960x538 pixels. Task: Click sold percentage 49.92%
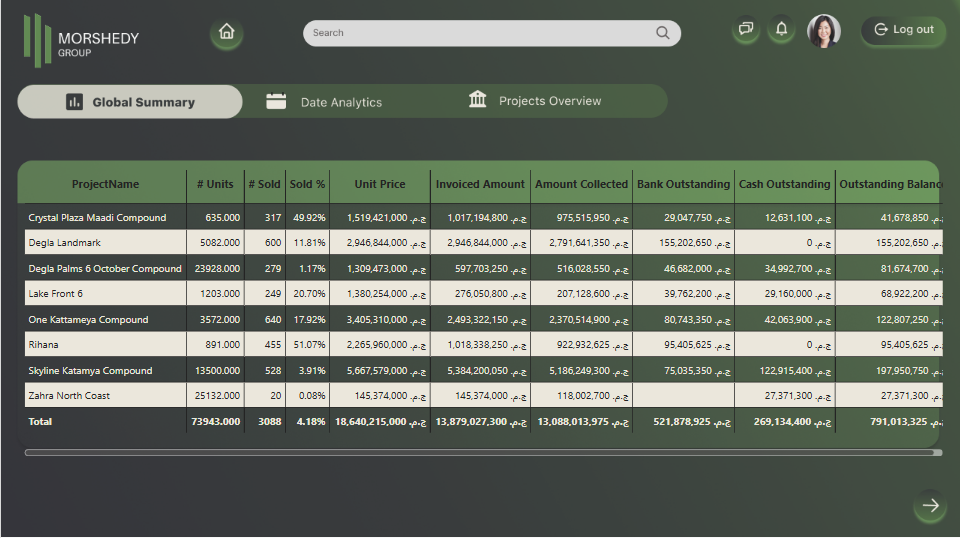coord(309,218)
